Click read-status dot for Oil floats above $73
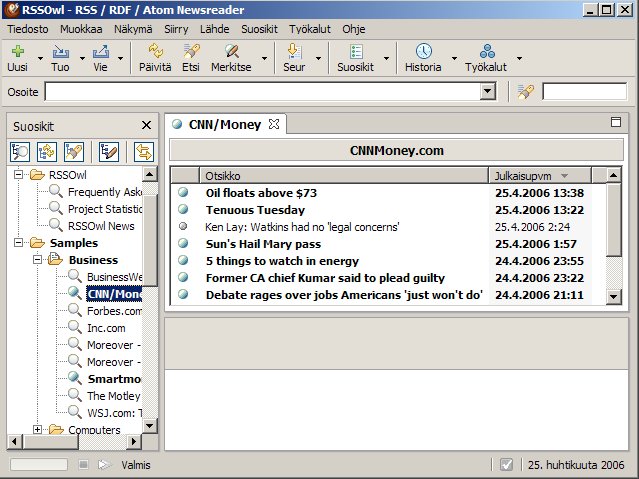This screenshot has width=639, height=479. 183,192
